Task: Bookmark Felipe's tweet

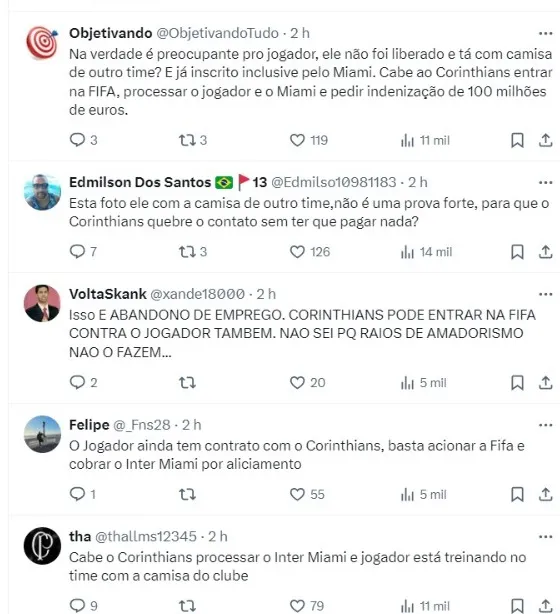Action: pos(517,494)
